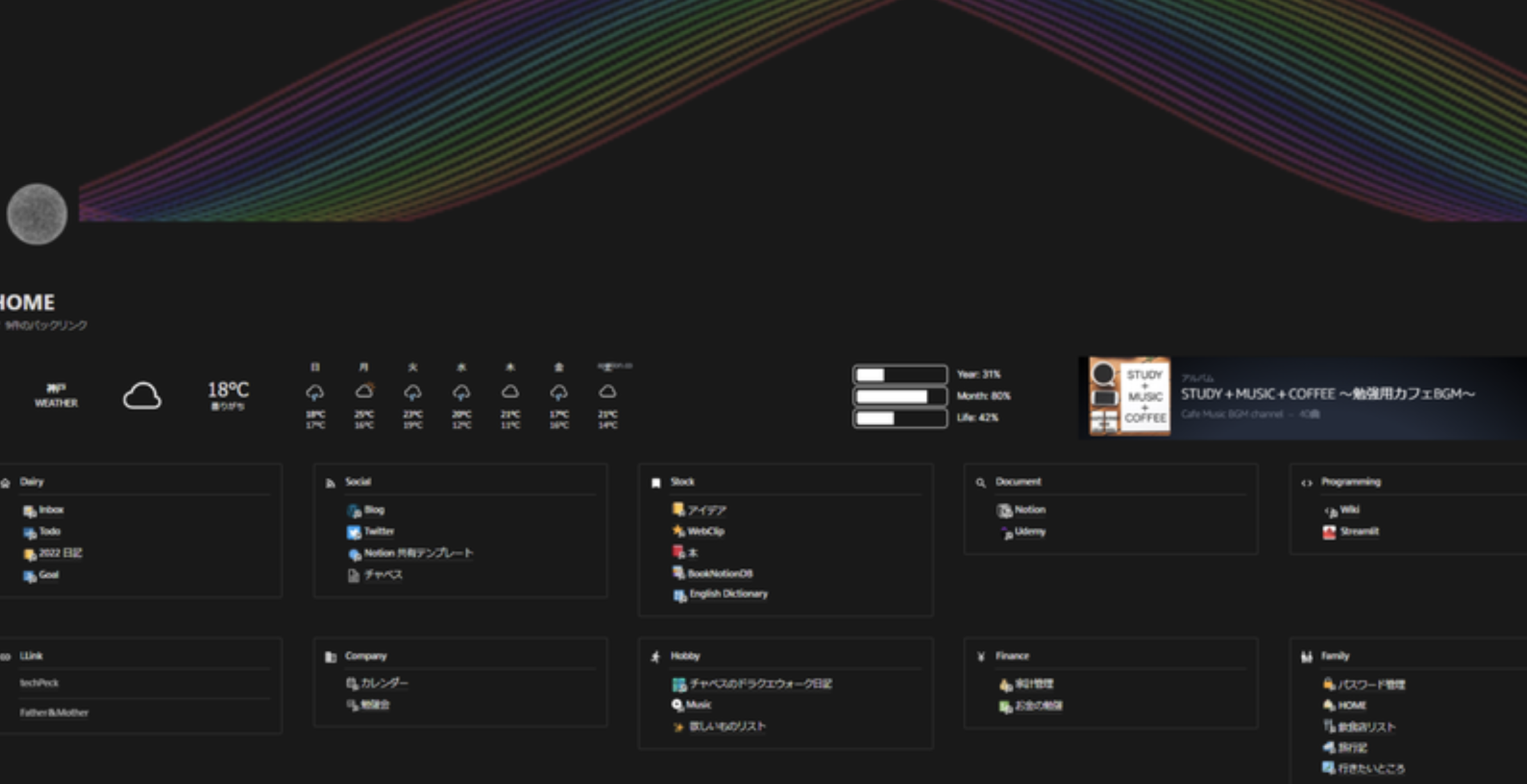Open the 2022 日記 diary page
Screen dimensions: 1527x784
click(x=60, y=553)
